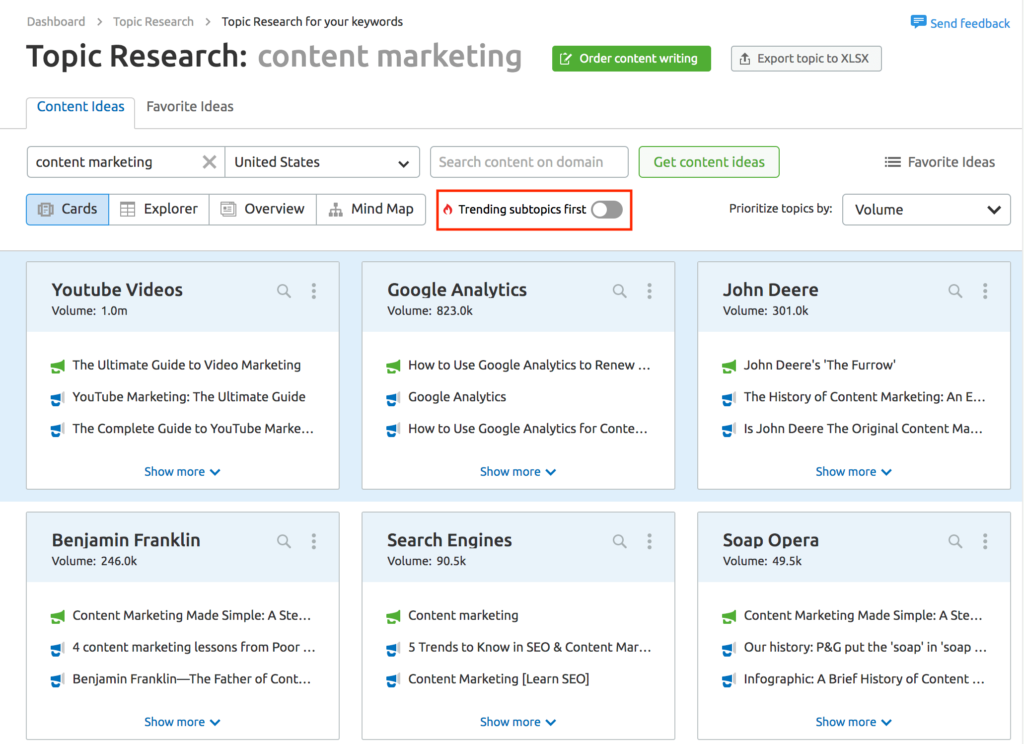This screenshot has width=1024, height=744.
Task: Switch to the Content Ideas tab
Action: pos(80,106)
